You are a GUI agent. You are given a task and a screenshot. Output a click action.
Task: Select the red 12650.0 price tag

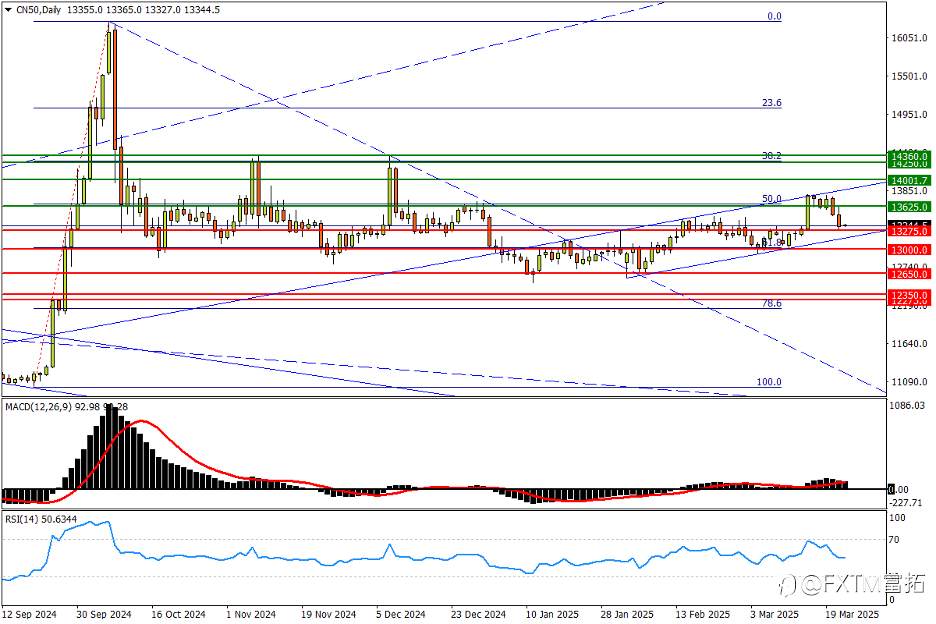click(x=909, y=274)
